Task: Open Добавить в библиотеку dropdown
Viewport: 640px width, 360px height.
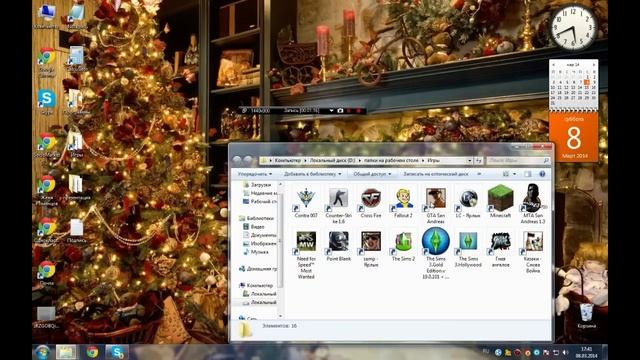Action: (x=313, y=174)
